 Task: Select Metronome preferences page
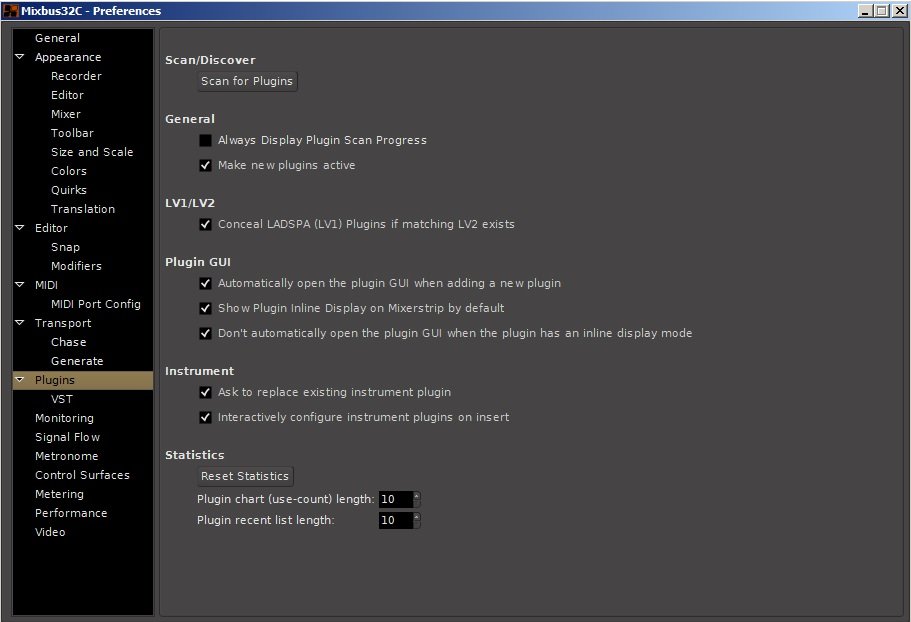tap(66, 456)
